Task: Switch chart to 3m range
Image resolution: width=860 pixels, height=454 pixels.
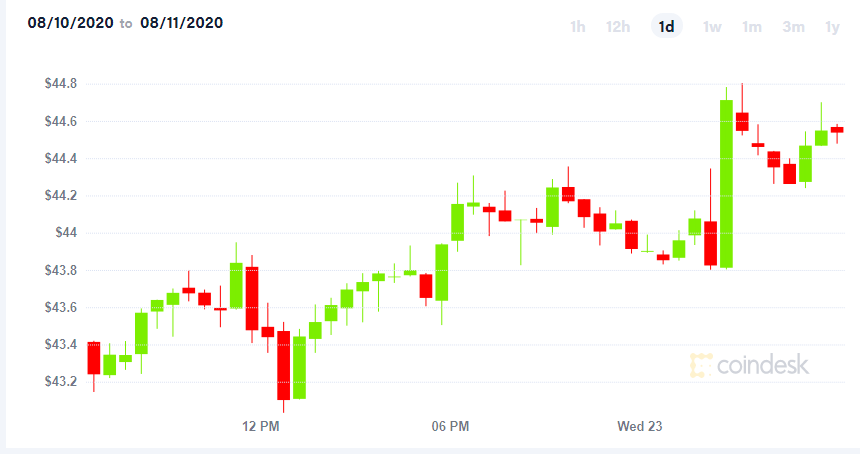Action: click(x=793, y=26)
